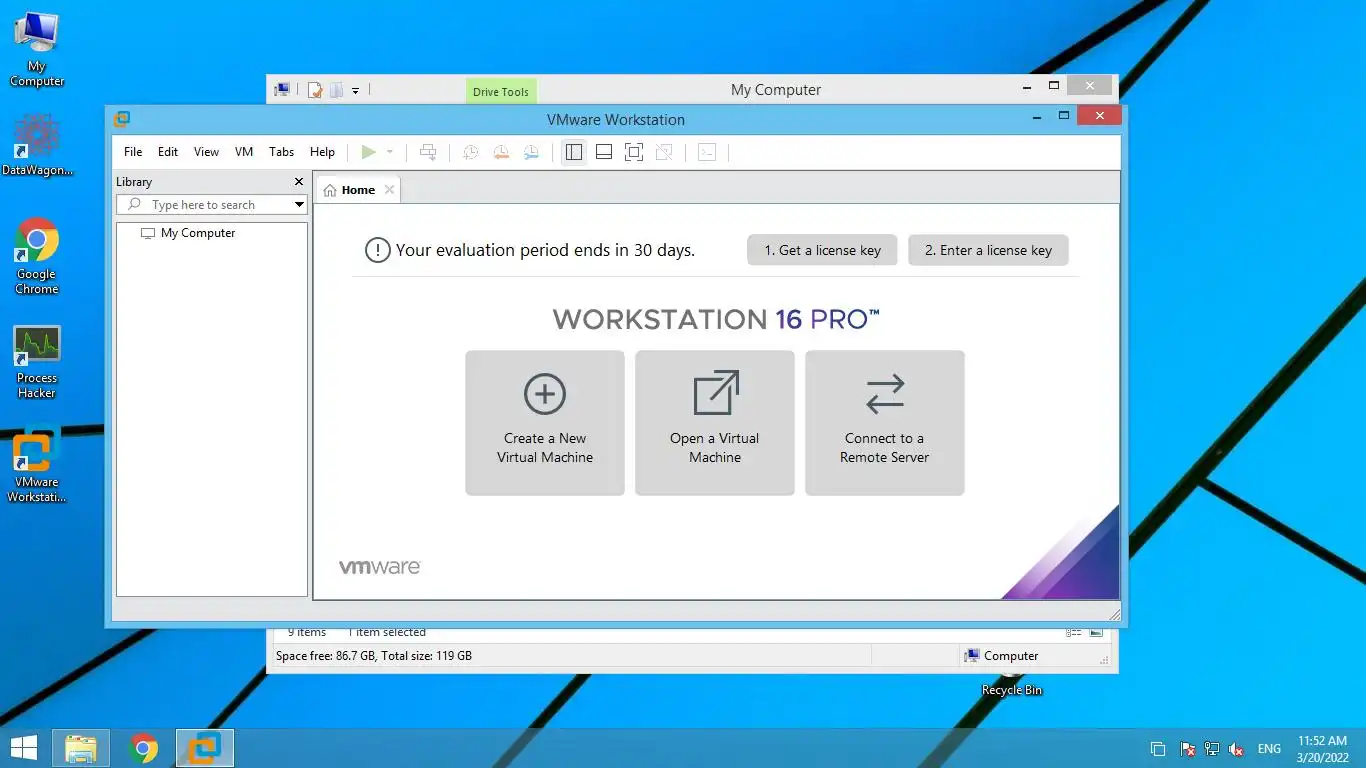
Task: Click the Windows Start button
Action: (x=23, y=748)
